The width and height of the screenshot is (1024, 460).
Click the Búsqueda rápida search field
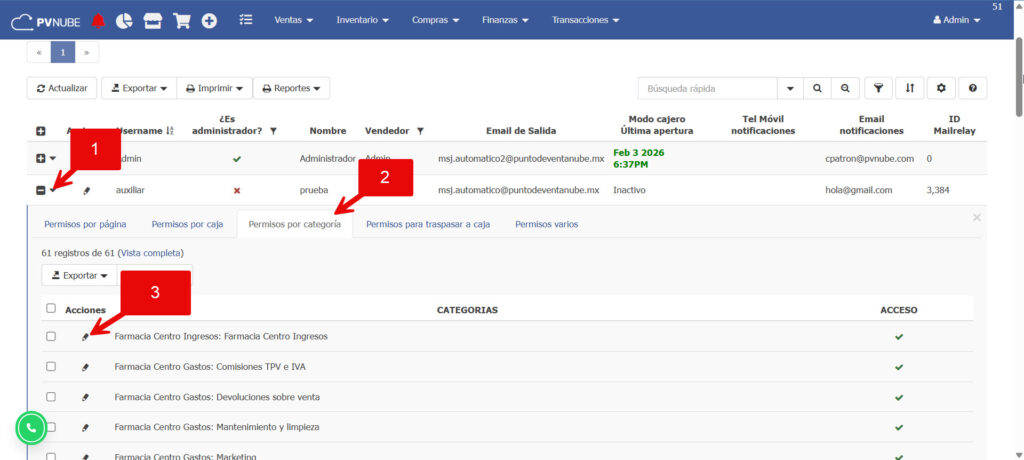pyautogui.click(x=707, y=88)
